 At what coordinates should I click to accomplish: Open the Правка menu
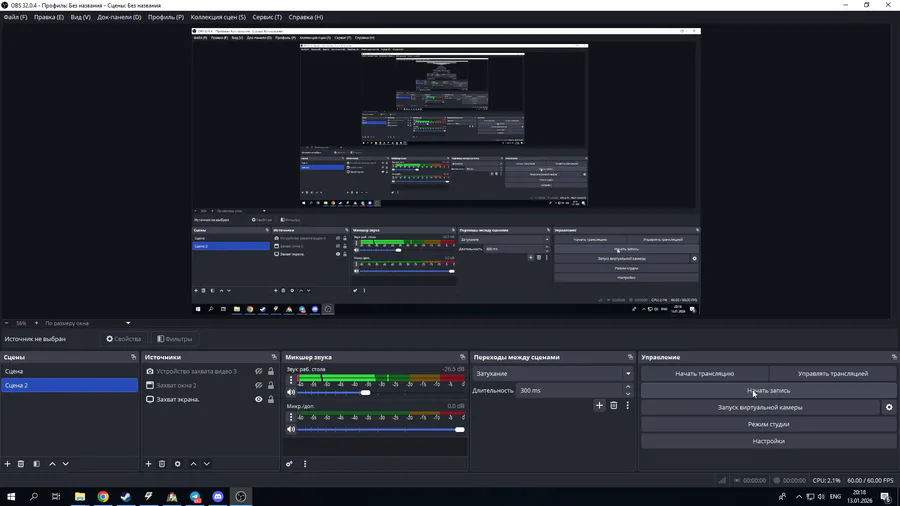point(49,17)
